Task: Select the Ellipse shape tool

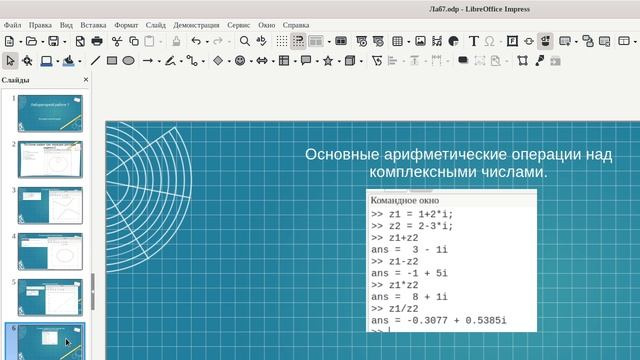Action: (129, 61)
